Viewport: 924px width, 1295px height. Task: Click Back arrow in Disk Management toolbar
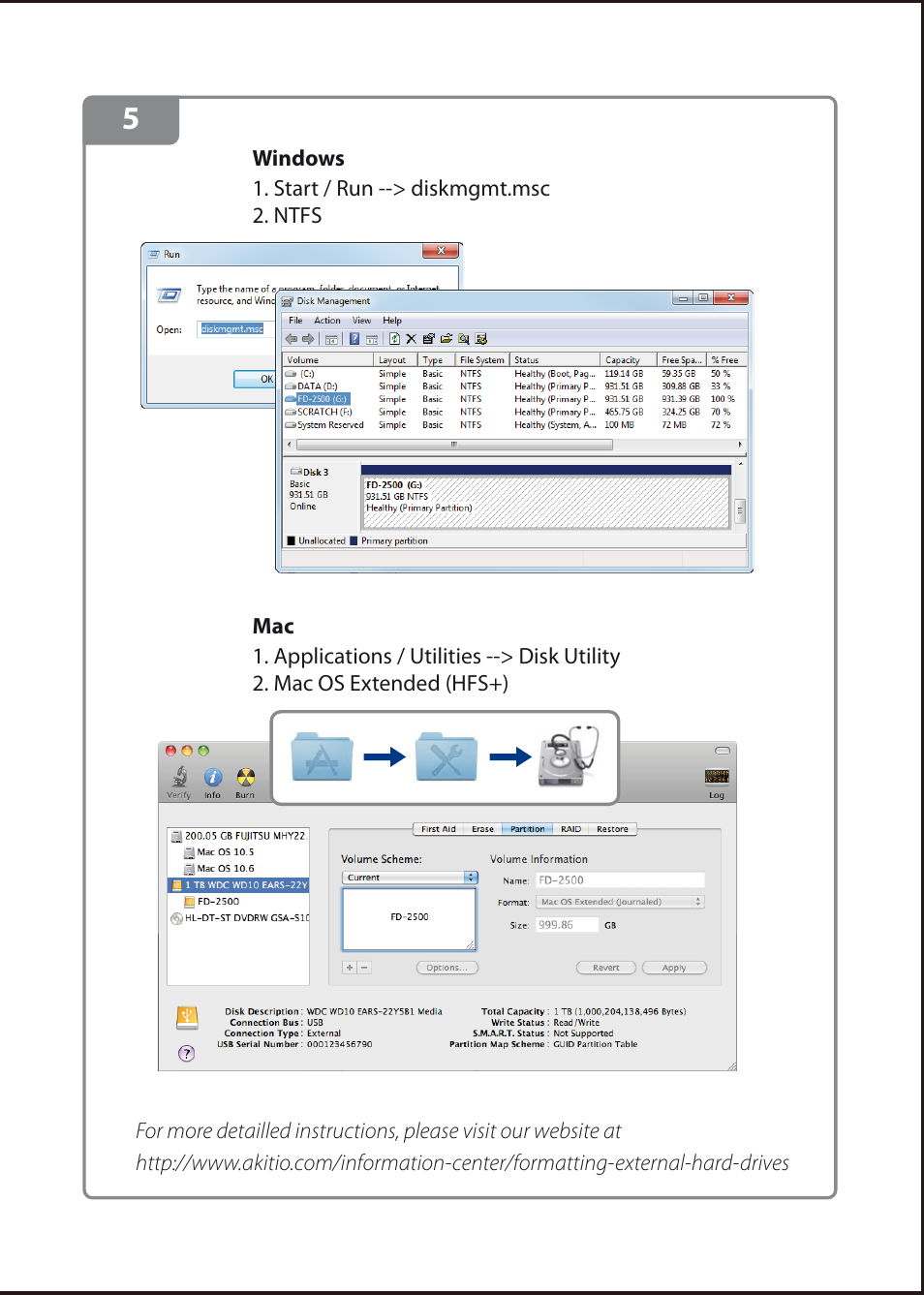[x=291, y=339]
